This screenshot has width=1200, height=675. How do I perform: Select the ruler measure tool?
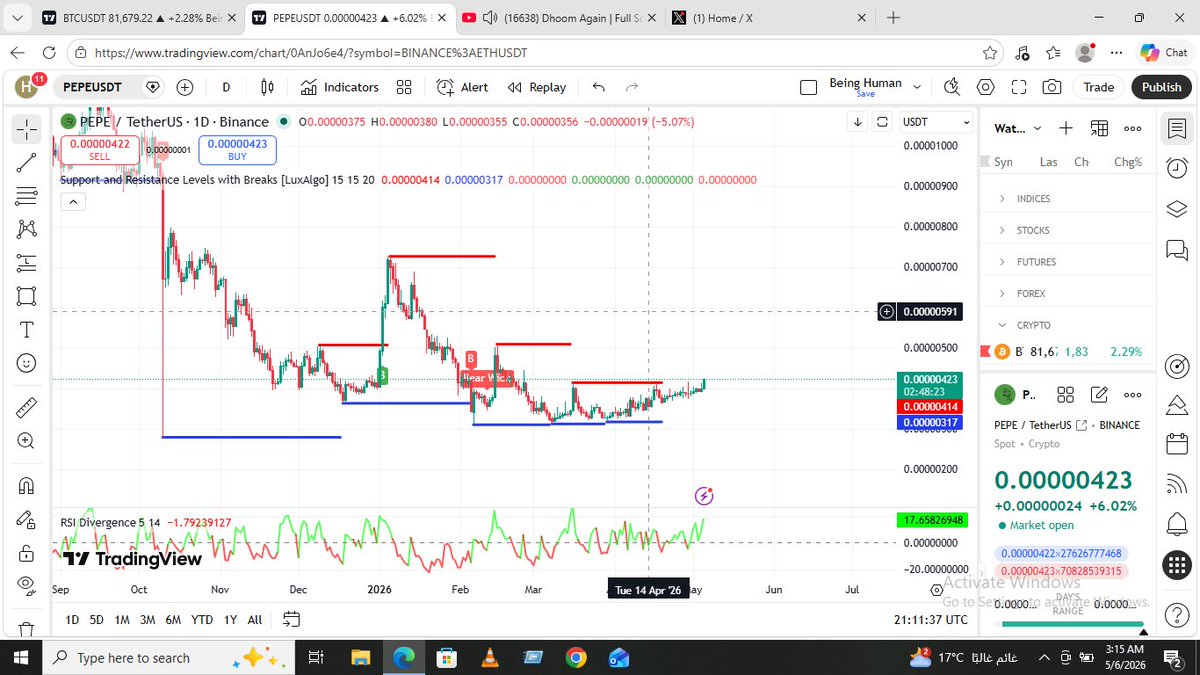pos(27,408)
